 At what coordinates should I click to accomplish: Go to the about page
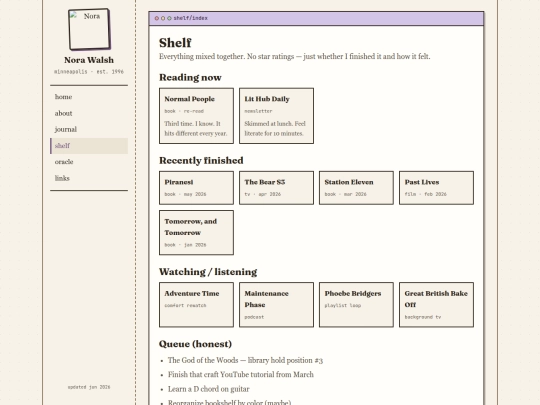click(89, 113)
